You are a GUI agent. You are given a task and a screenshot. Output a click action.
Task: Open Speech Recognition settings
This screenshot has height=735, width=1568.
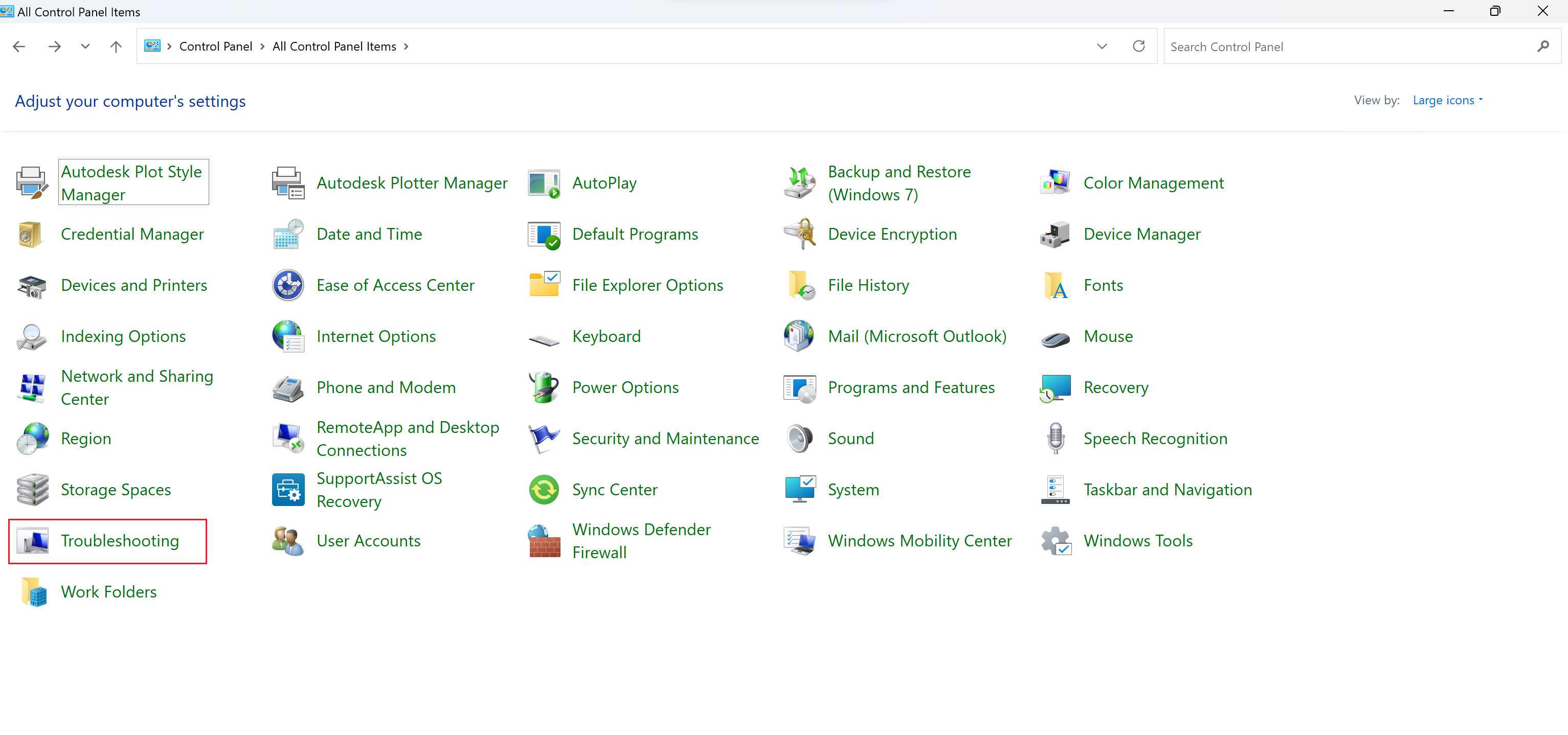[1155, 438]
